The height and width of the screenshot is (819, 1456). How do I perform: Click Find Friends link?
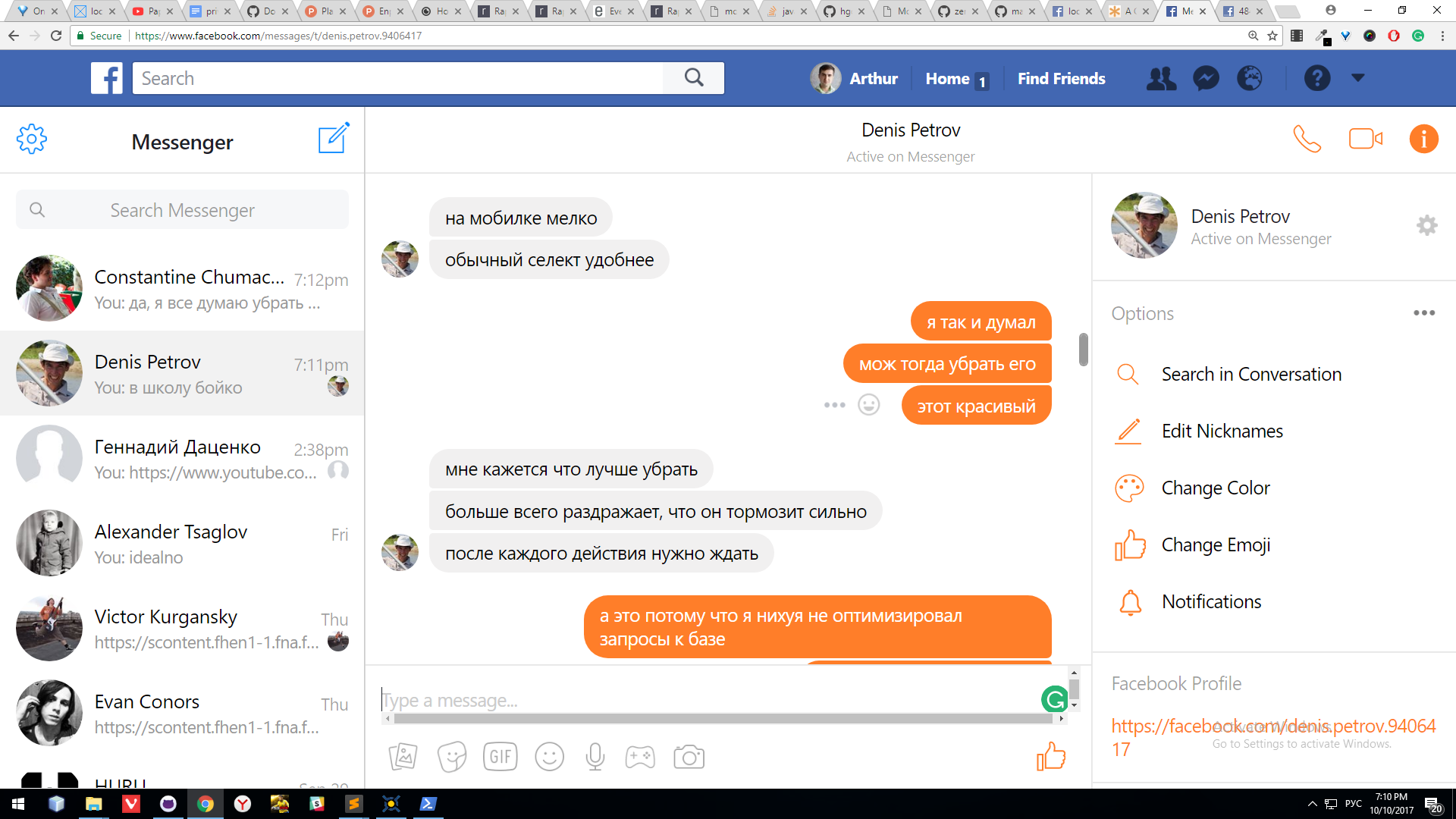pos(1061,79)
